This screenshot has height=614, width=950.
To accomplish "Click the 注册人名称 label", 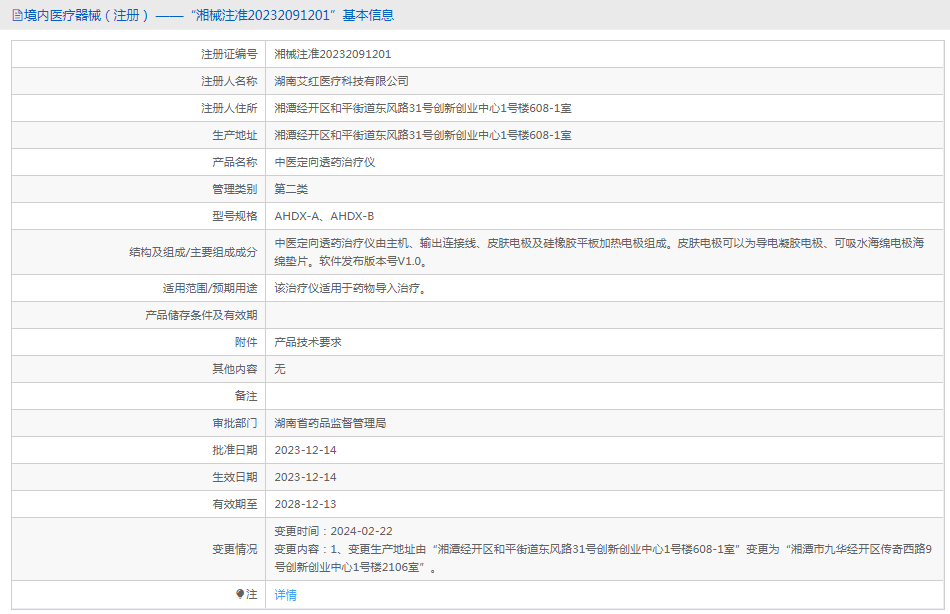I will coord(229,81).
